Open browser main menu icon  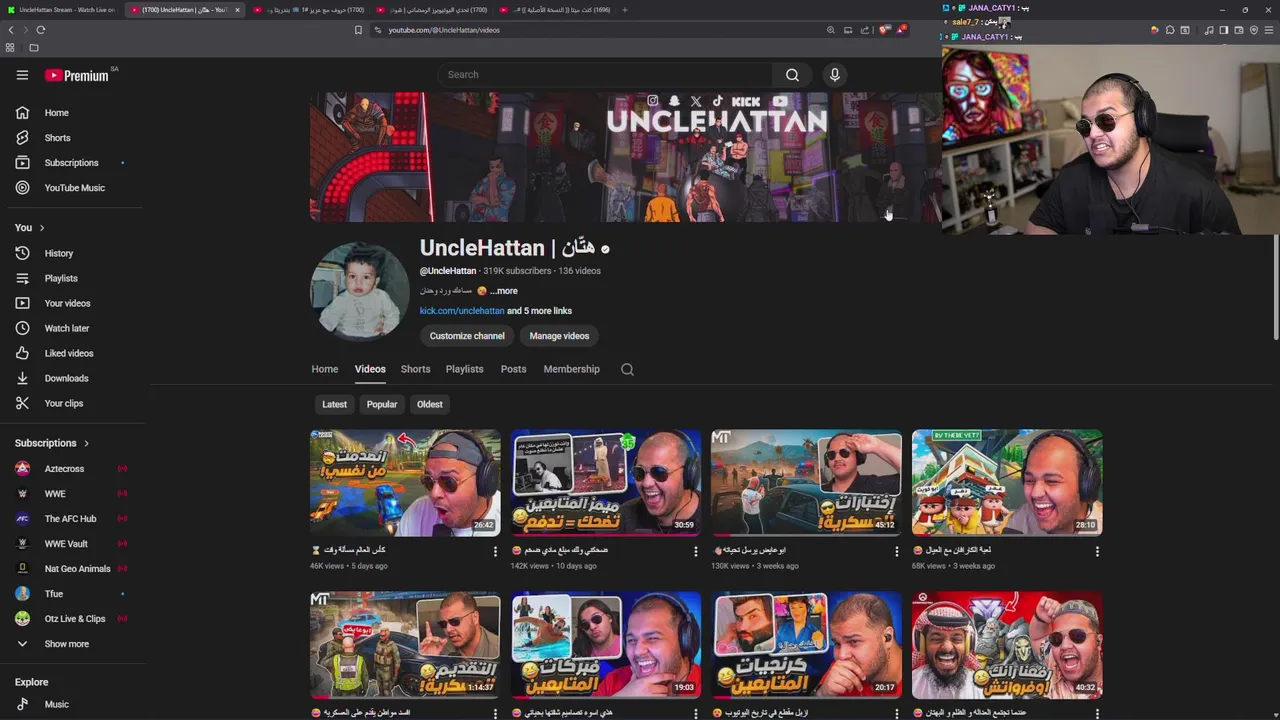coord(1268,30)
